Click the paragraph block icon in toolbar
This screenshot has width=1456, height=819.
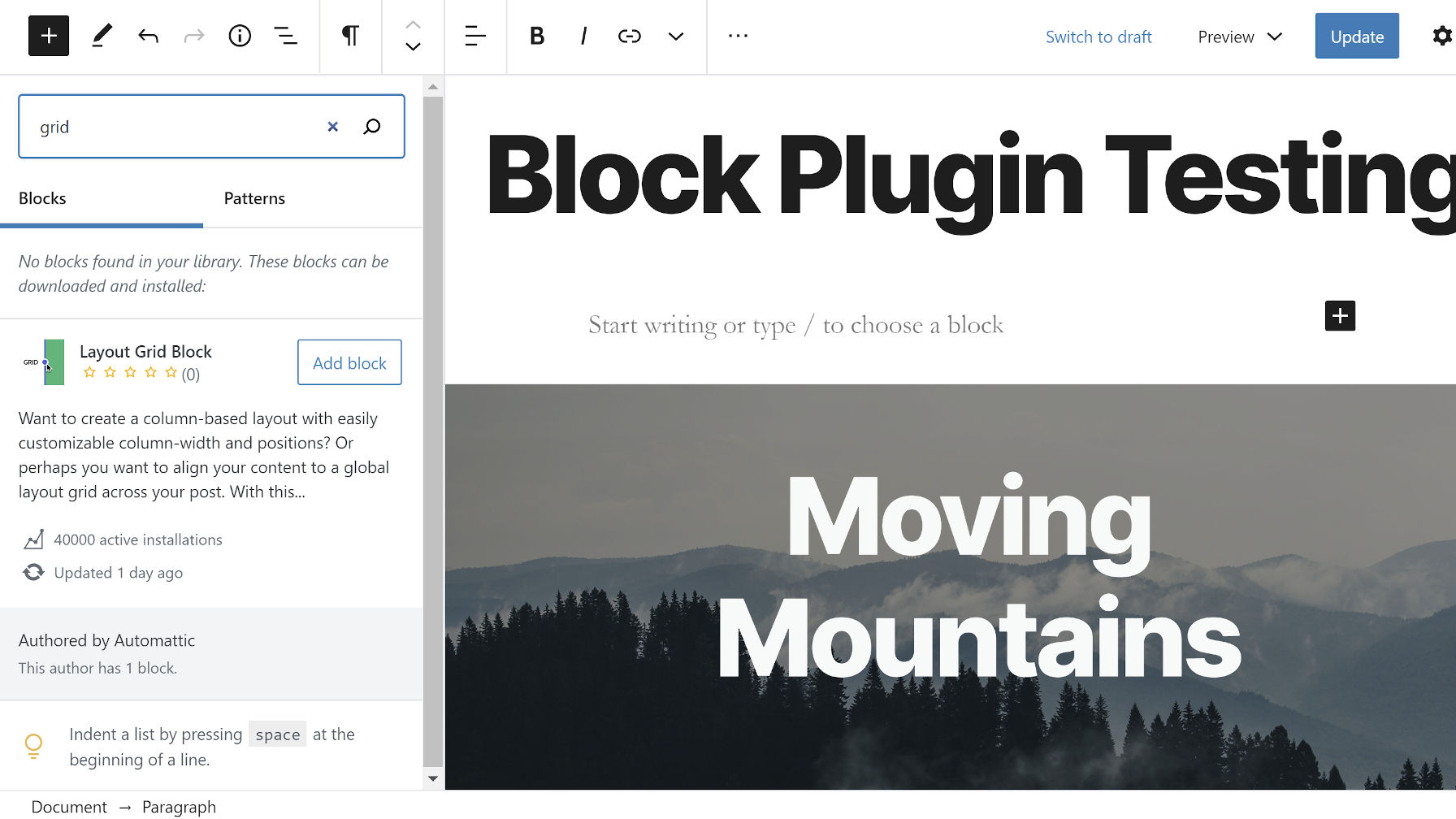click(x=350, y=36)
